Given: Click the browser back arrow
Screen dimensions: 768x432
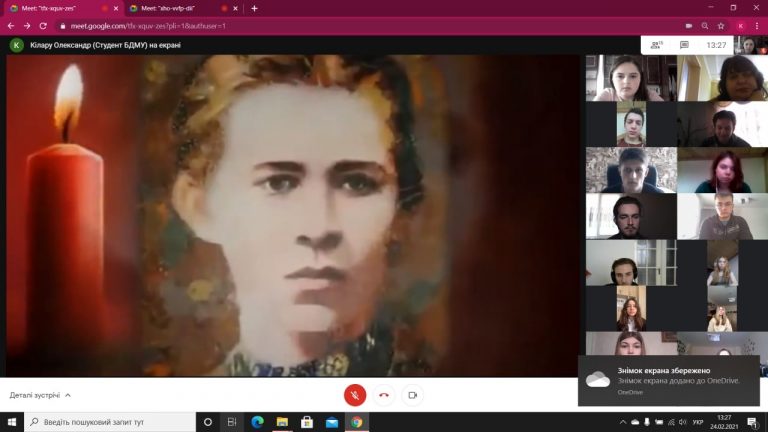Looking at the screenshot, I should [x=10, y=26].
